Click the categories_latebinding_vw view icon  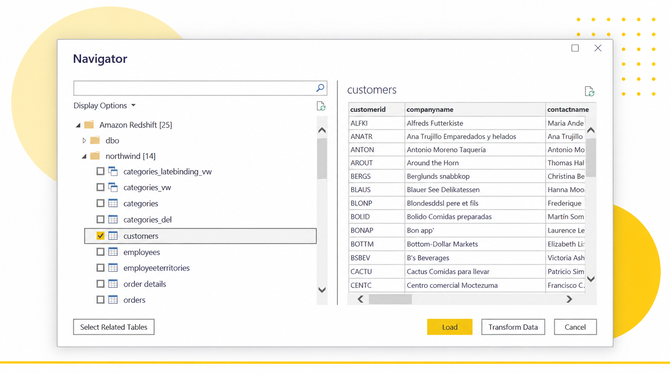click(x=113, y=171)
